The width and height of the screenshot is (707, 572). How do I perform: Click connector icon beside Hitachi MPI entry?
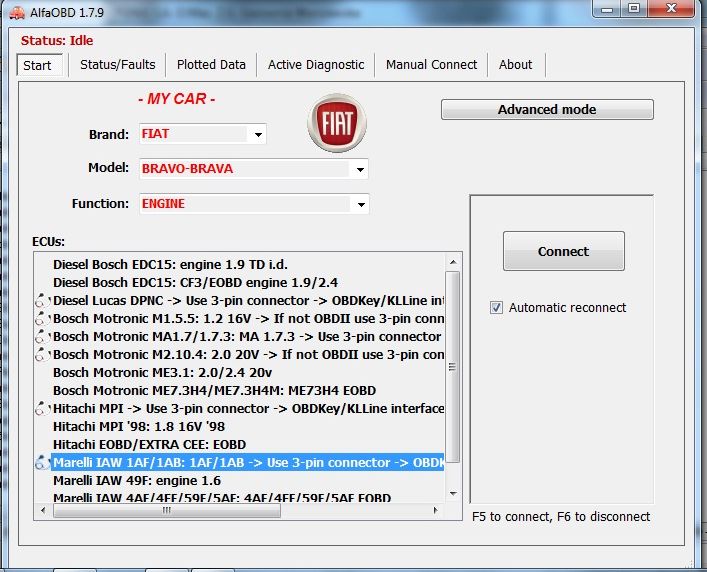coord(41,408)
